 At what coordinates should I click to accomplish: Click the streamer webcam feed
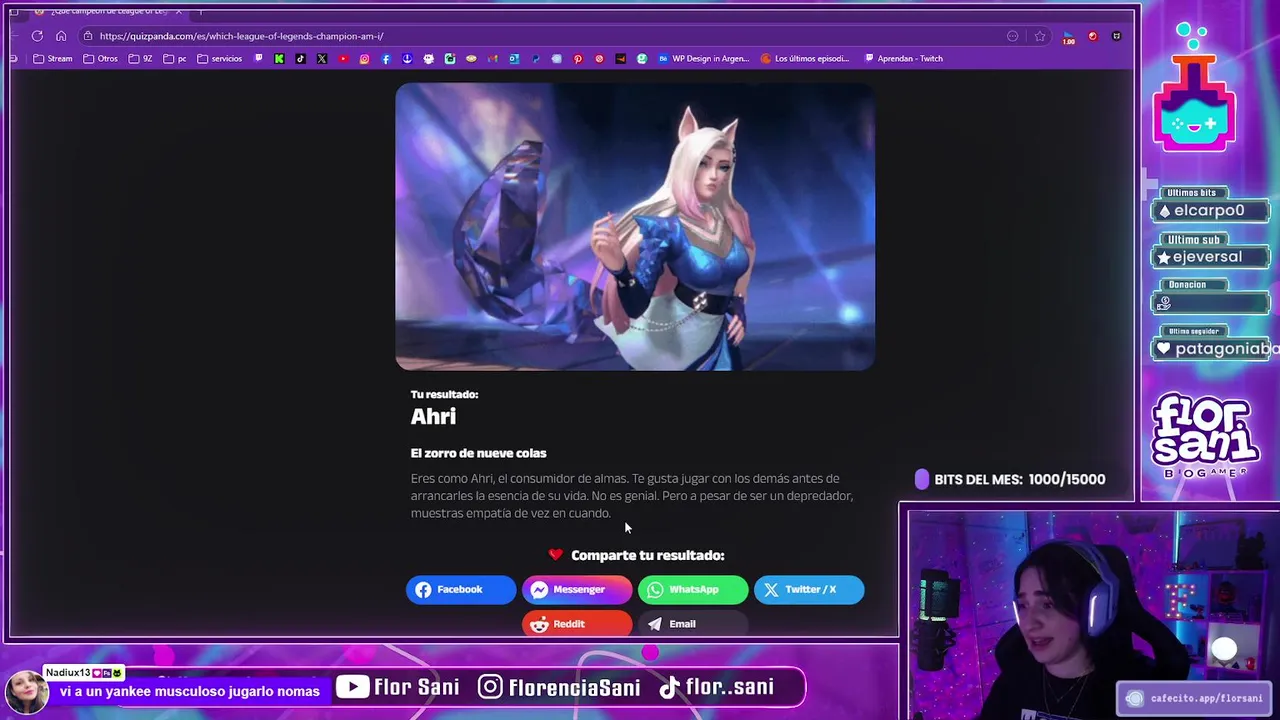1093,616
